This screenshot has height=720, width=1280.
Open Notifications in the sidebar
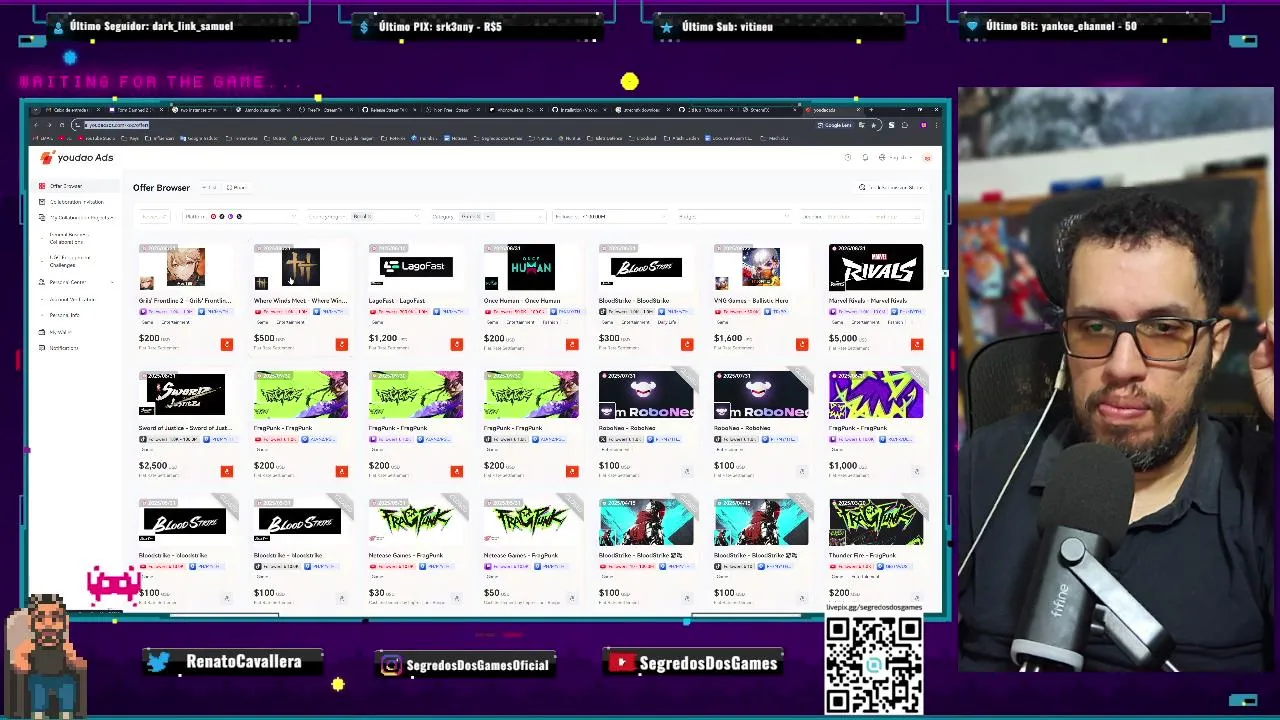(x=63, y=348)
